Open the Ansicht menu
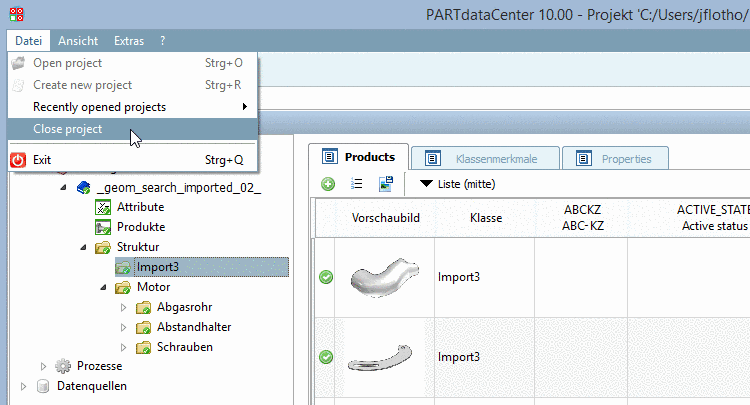This screenshot has width=750, height=405. click(x=78, y=41)
